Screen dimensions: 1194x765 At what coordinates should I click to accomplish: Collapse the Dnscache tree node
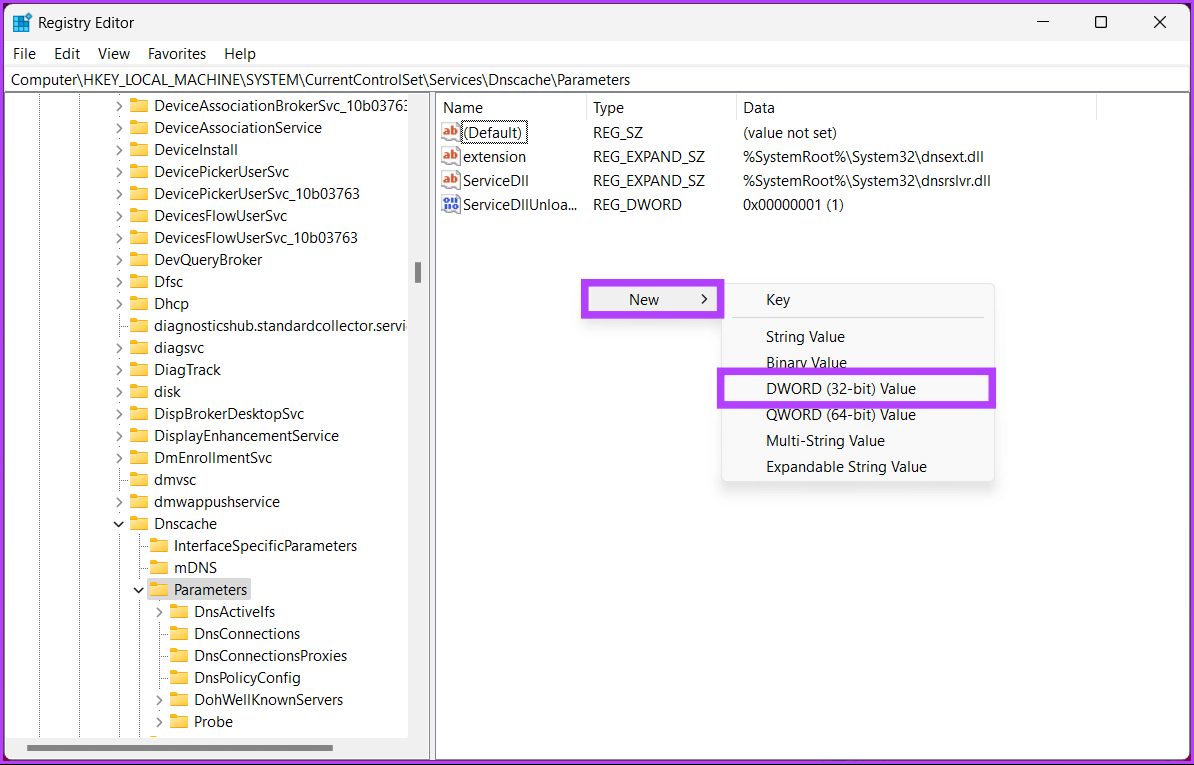119,524
